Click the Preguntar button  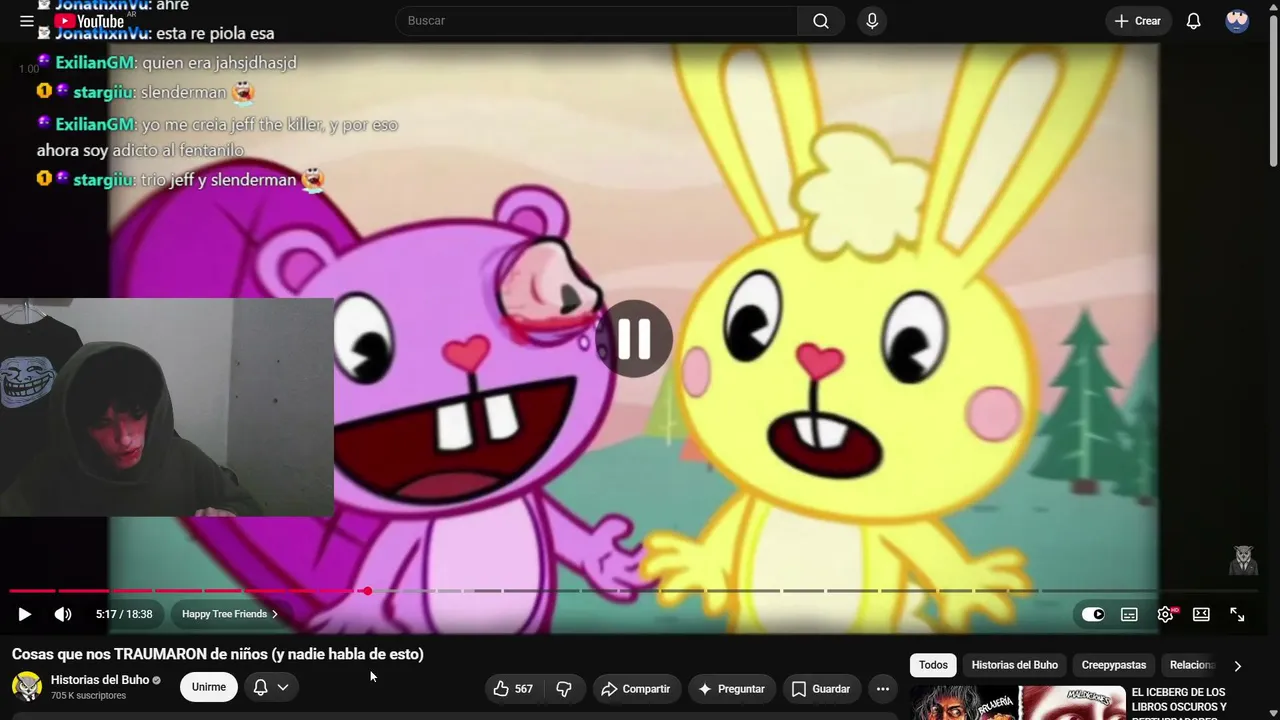pos(731,688)
